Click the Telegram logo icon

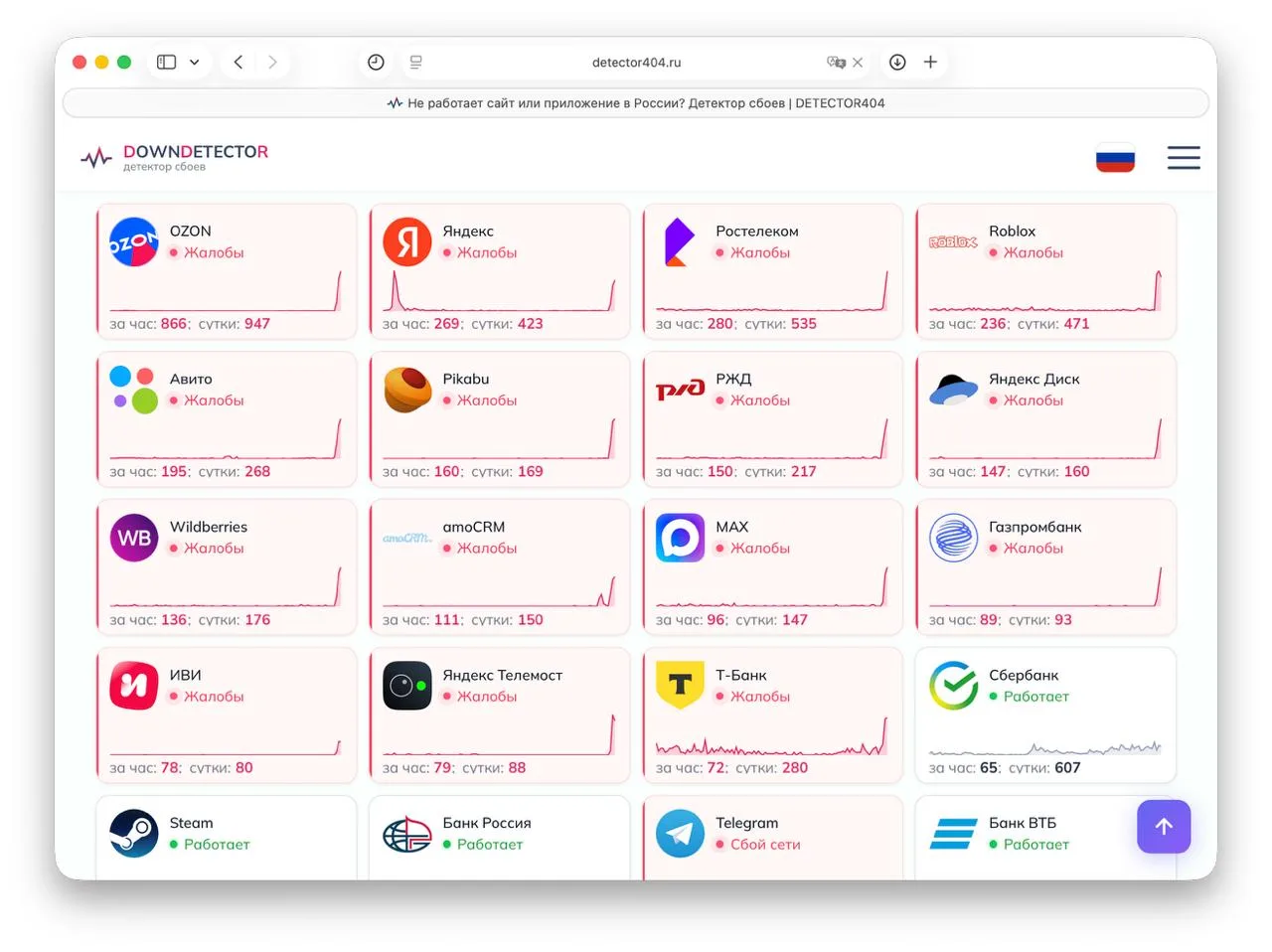click(680, 834)
